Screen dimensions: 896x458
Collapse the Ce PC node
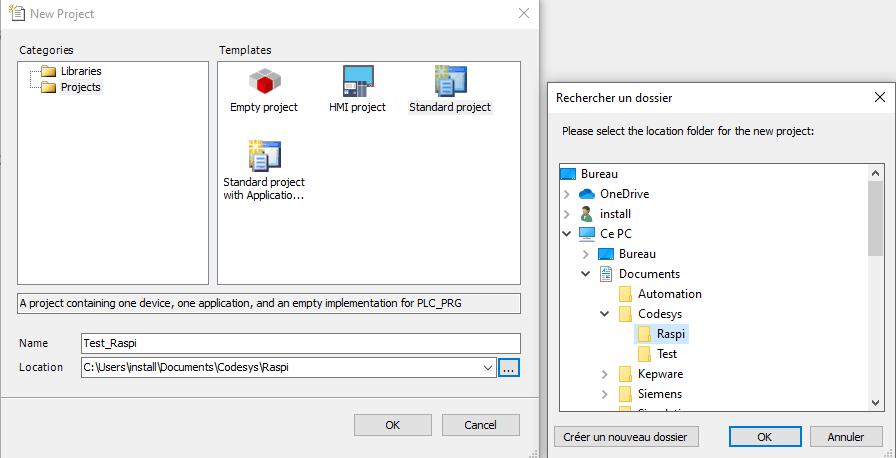pyautogui.click(x=566, y=234)
